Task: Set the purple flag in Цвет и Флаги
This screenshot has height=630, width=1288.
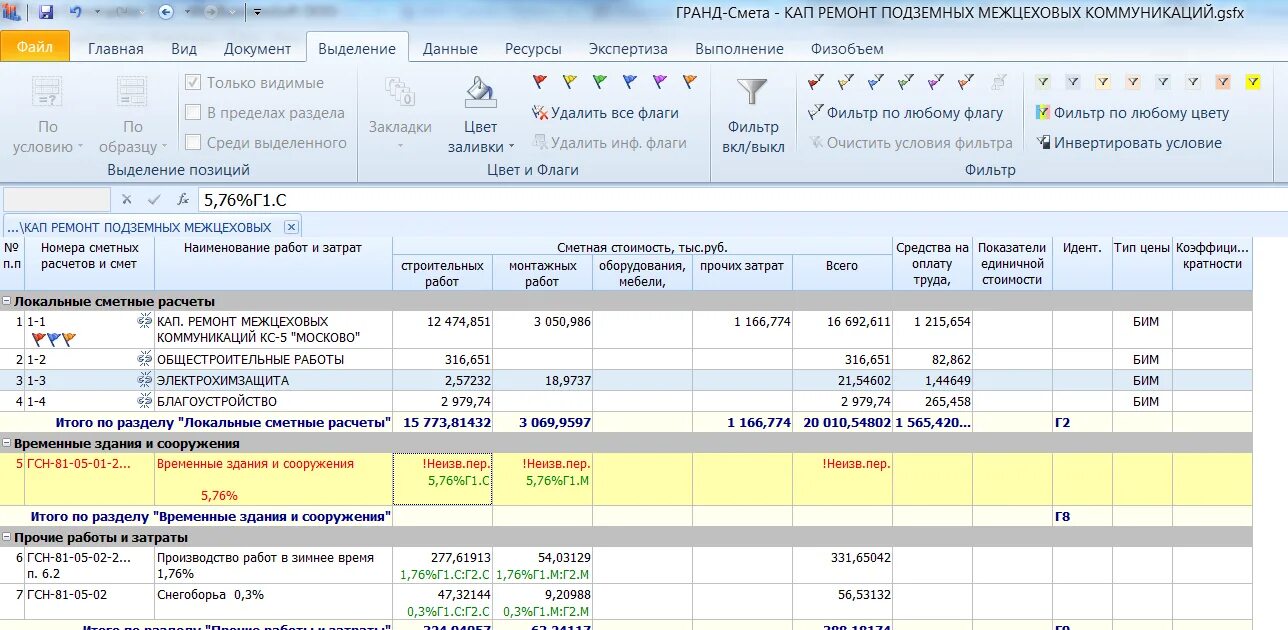Action: point(660,82)
